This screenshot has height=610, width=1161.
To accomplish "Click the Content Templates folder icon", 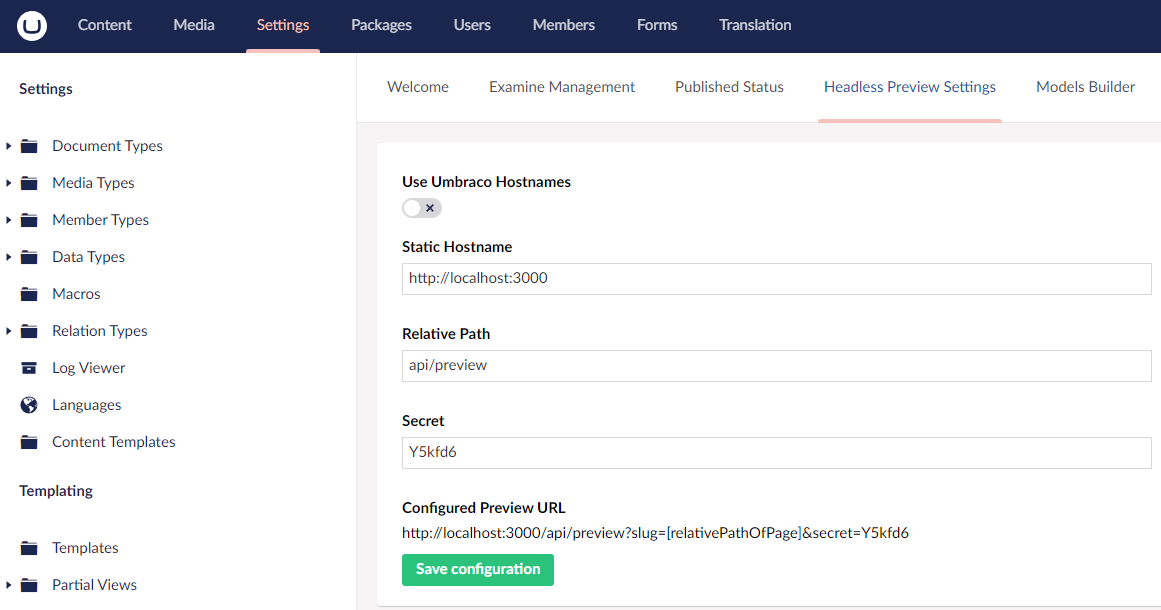I will (x=29, y=442).
